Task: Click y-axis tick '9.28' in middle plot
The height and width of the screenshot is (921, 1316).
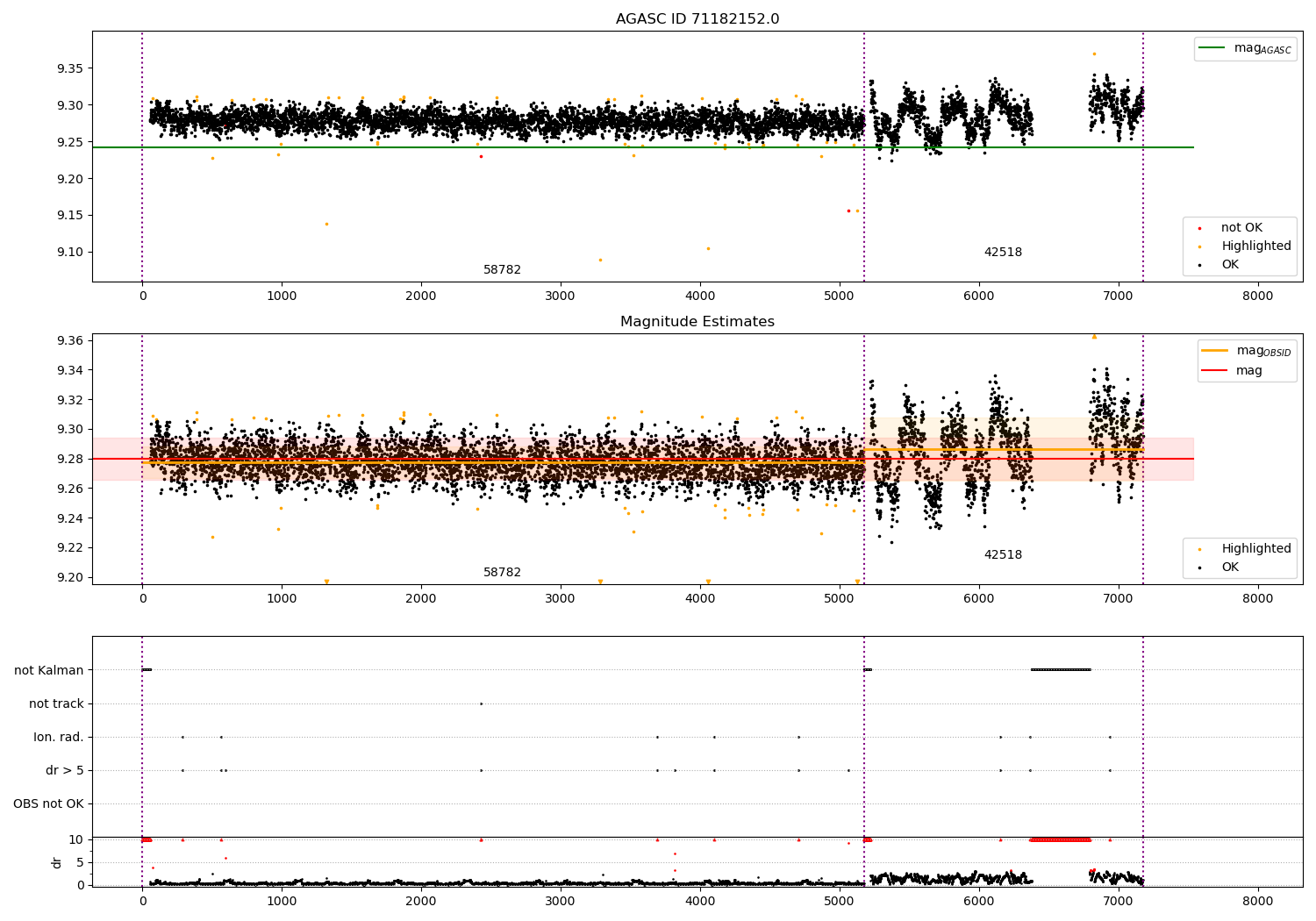Action: click(69, 459)
